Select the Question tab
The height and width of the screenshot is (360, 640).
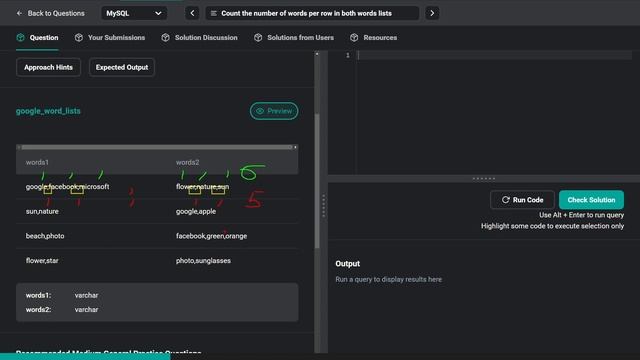(x=37, y=38)
